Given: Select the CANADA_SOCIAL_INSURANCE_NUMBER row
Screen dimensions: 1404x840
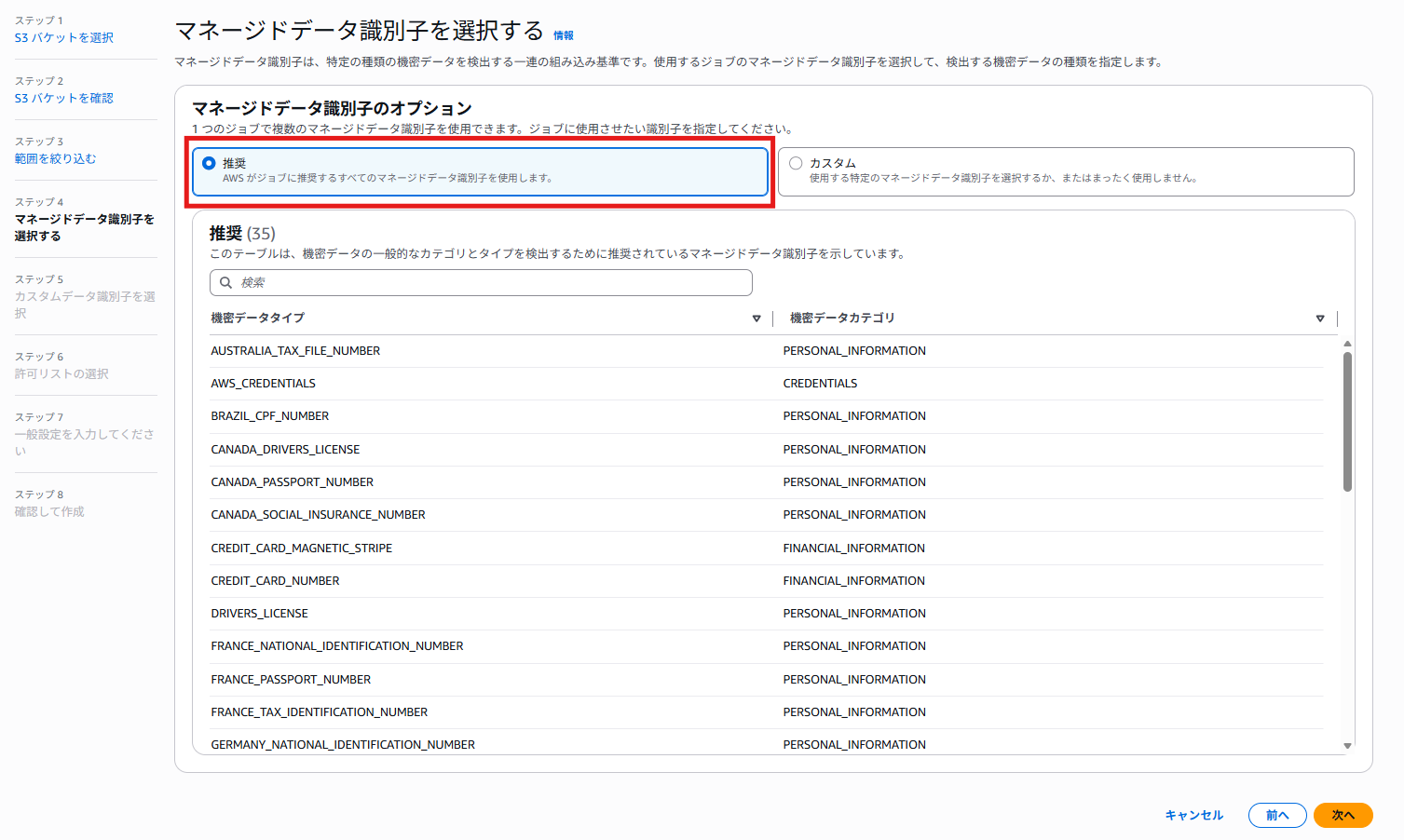Looking at the screenshot, I should pos(767,515).
